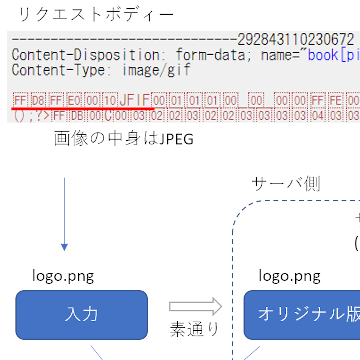This screenshot has height=360, width=360.
Task: Click the サーバ側 label
Action: tap(286, 184)
